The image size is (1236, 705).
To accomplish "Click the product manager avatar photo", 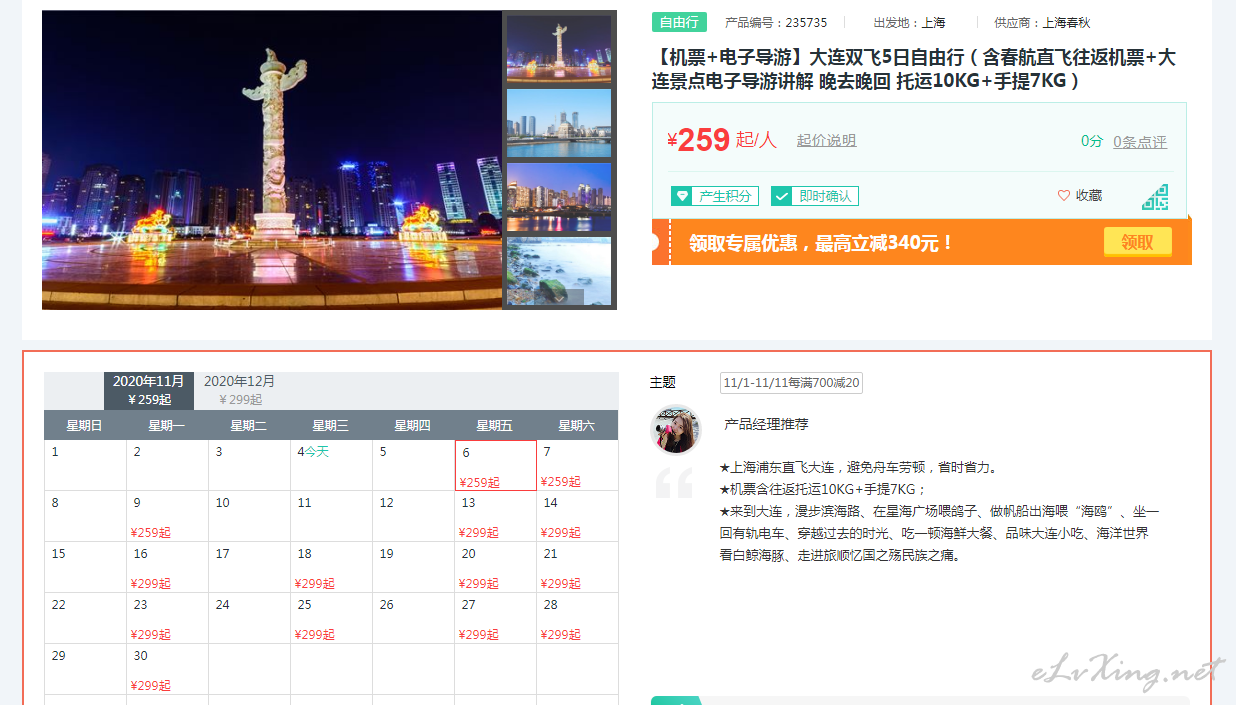I will [675, 429].
